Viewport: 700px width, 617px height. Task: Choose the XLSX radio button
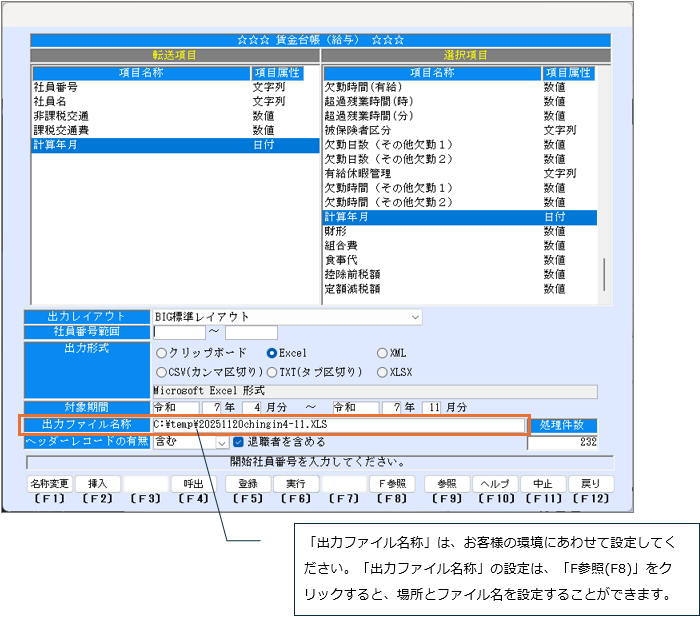382,372
